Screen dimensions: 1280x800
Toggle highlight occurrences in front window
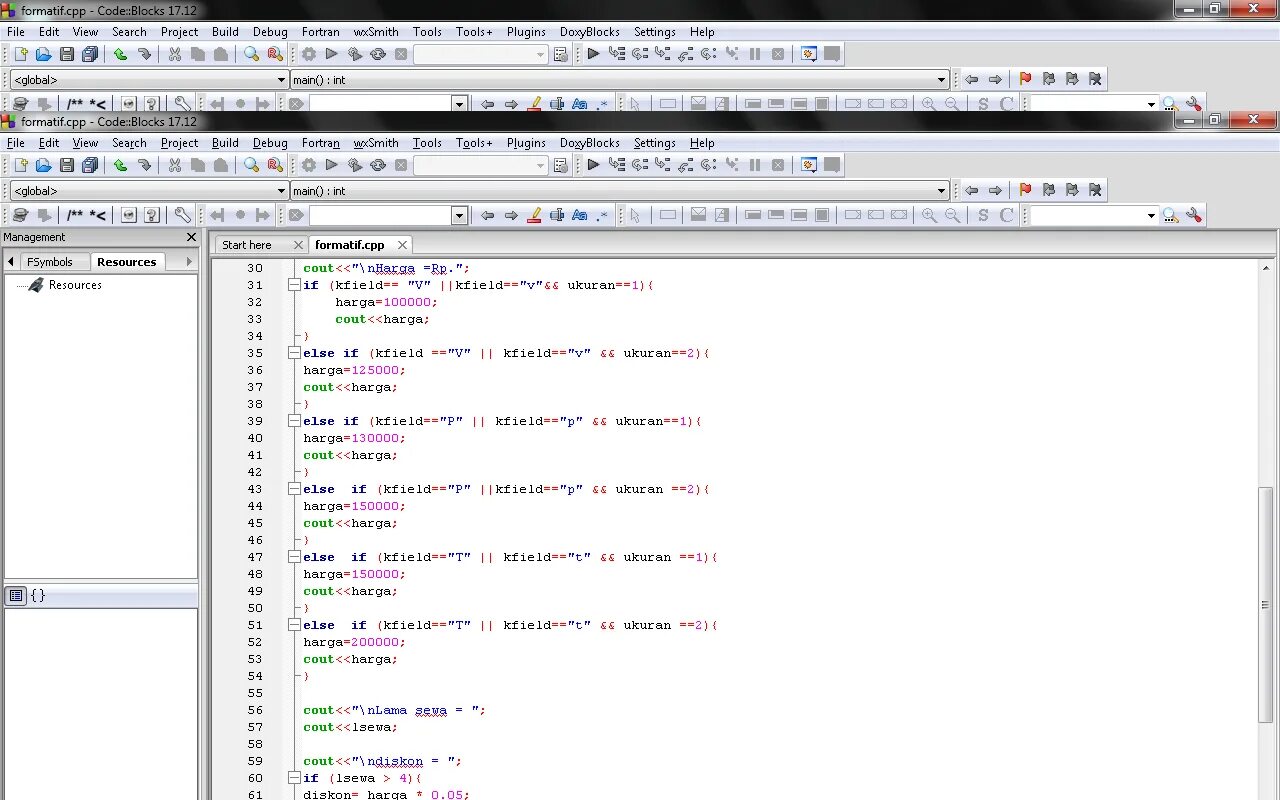[x=534, y=215]
